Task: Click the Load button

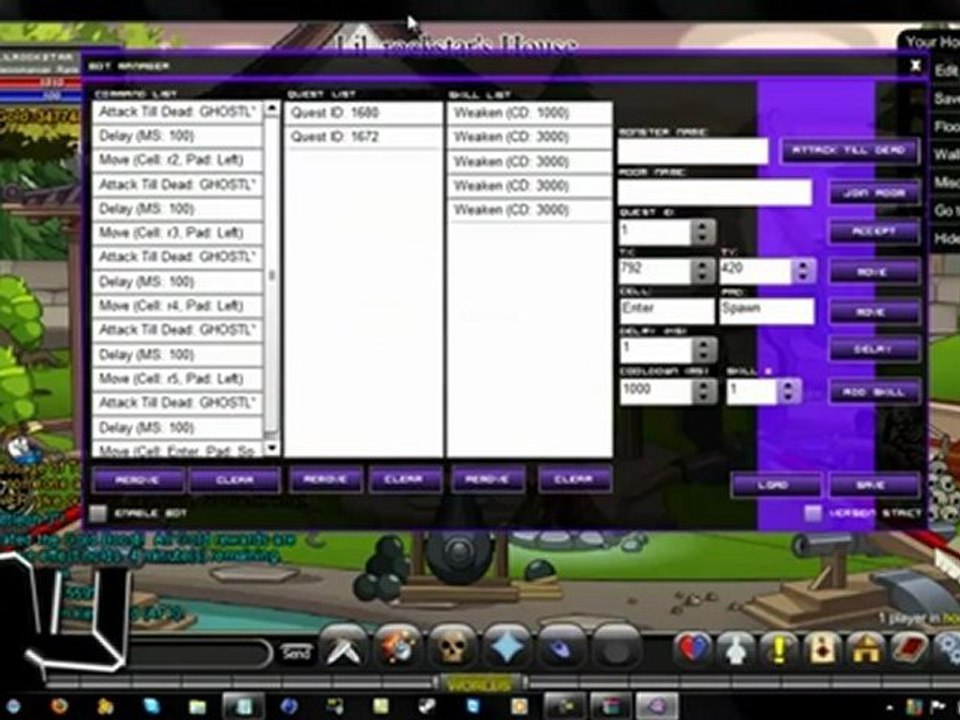Action: pos(775,485)
